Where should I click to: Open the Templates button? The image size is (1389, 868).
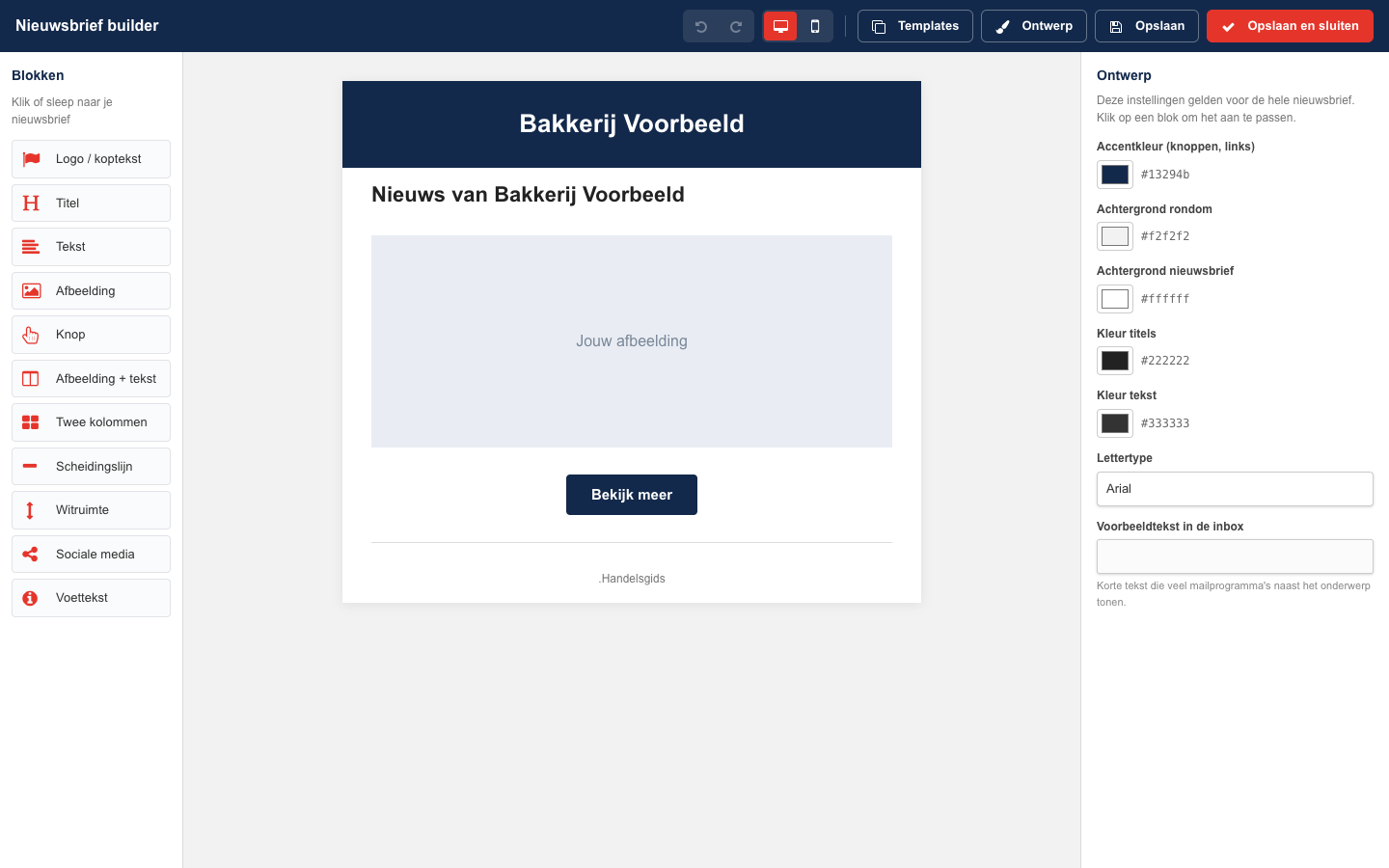(915, 26)
